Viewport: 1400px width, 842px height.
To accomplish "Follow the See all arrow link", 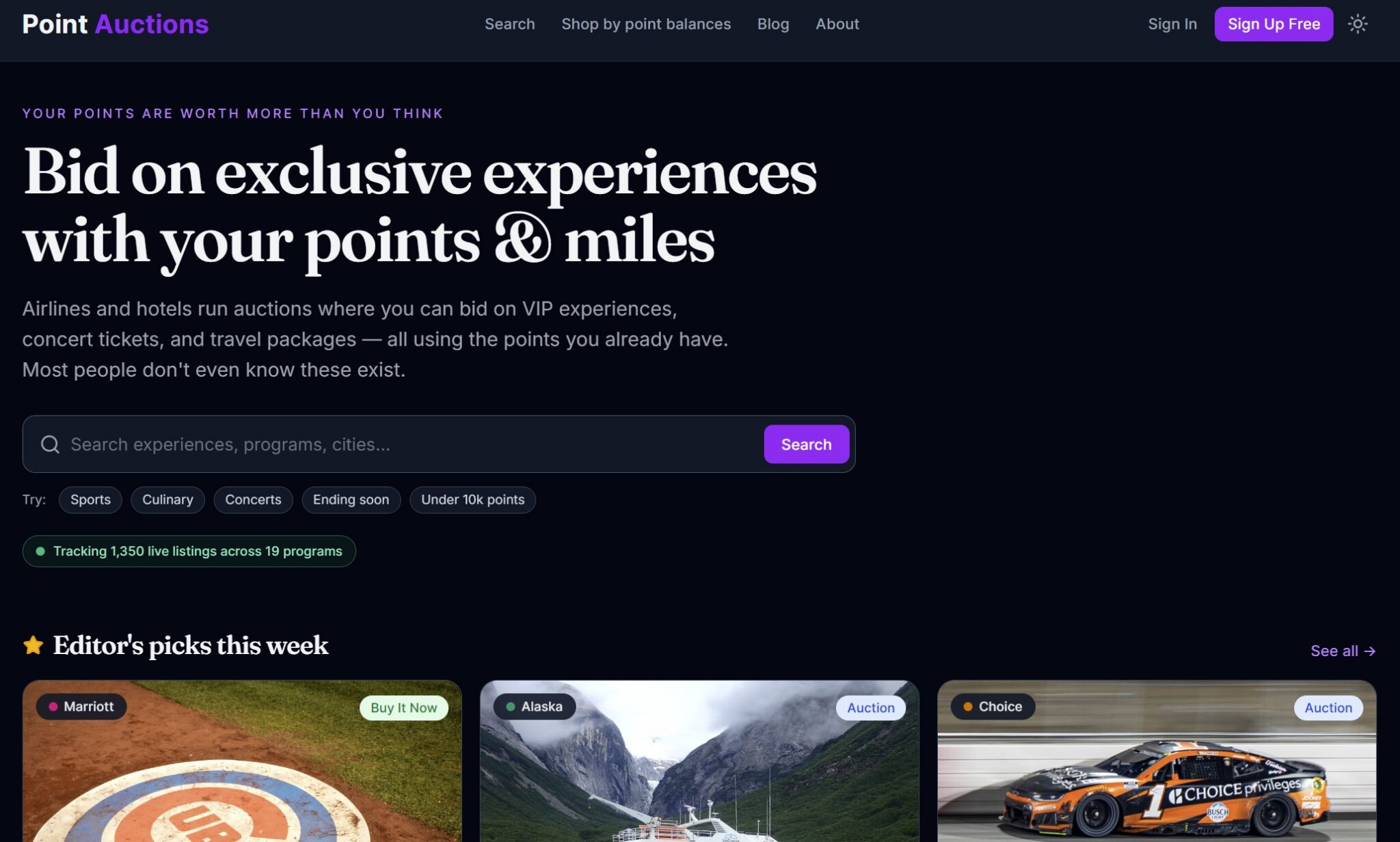I will (1343, 651).
